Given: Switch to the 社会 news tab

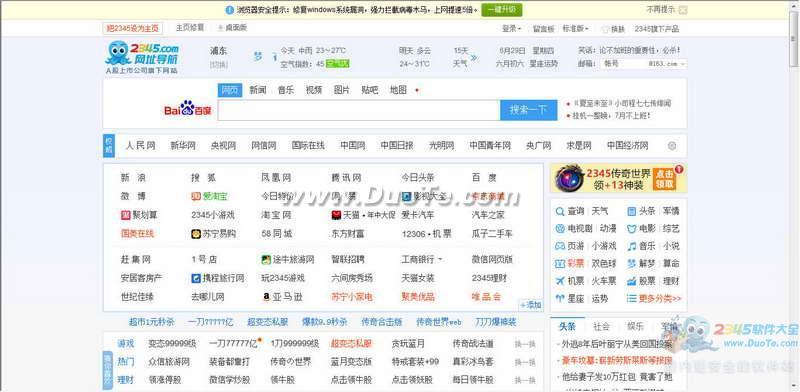Looking at the screenshot, I should tap(601, 327).
